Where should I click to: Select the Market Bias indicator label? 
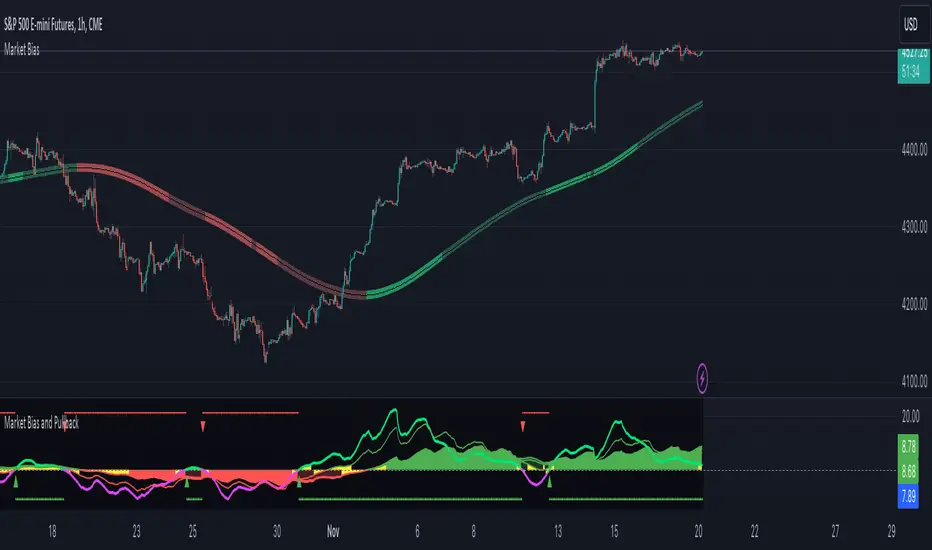(22, 50)
